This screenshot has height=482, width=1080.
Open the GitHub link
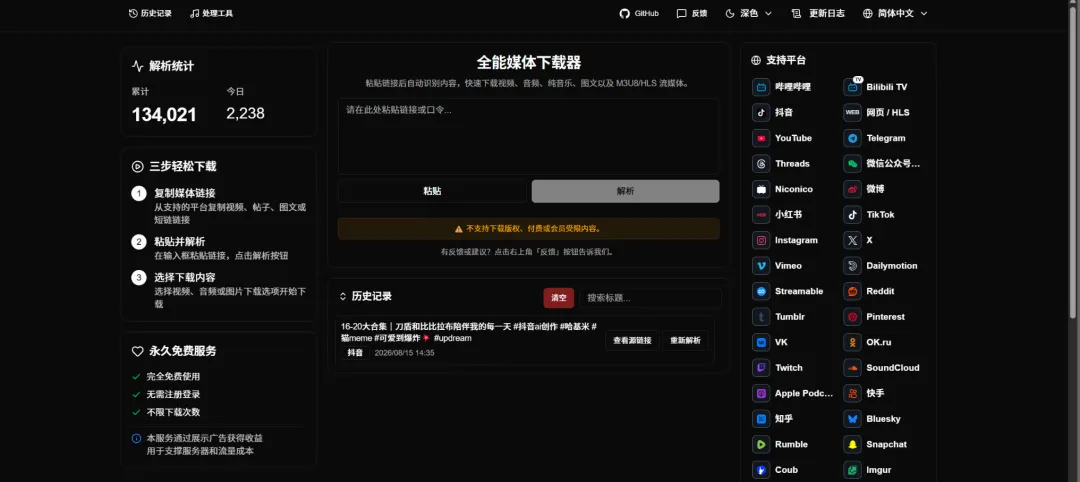coord(639,13)
